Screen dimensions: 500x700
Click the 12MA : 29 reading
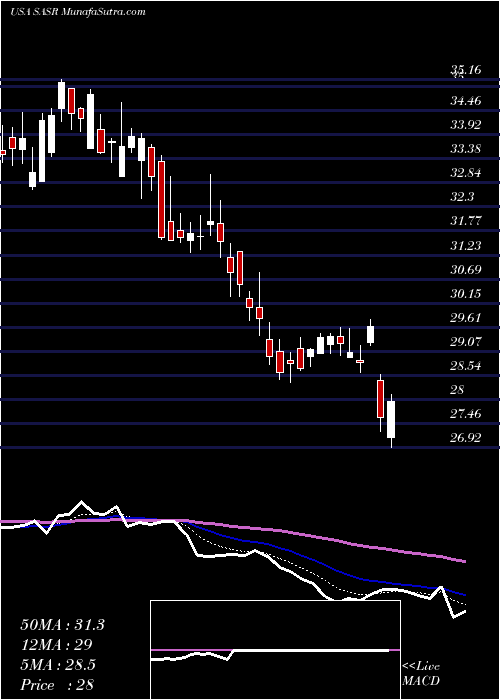click(x=56, y=645)
